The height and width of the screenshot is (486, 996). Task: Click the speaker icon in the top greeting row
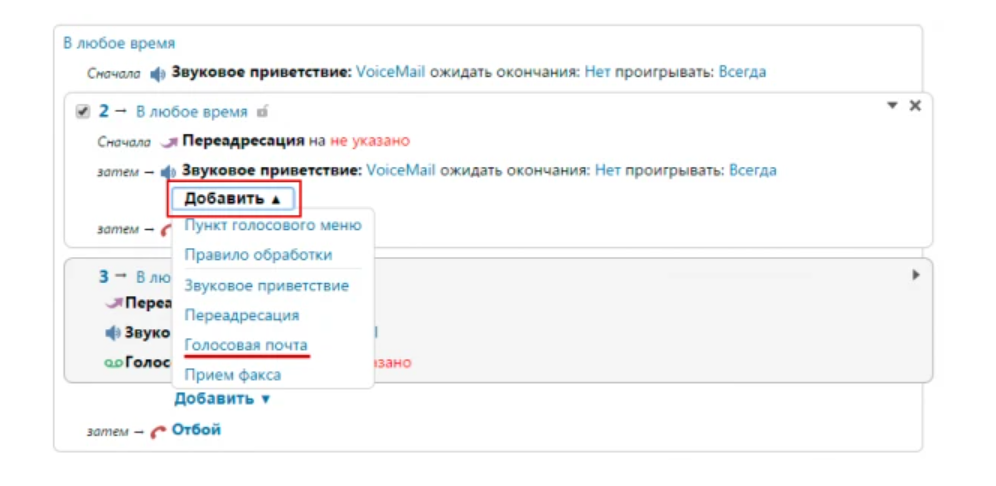(158, 73)
